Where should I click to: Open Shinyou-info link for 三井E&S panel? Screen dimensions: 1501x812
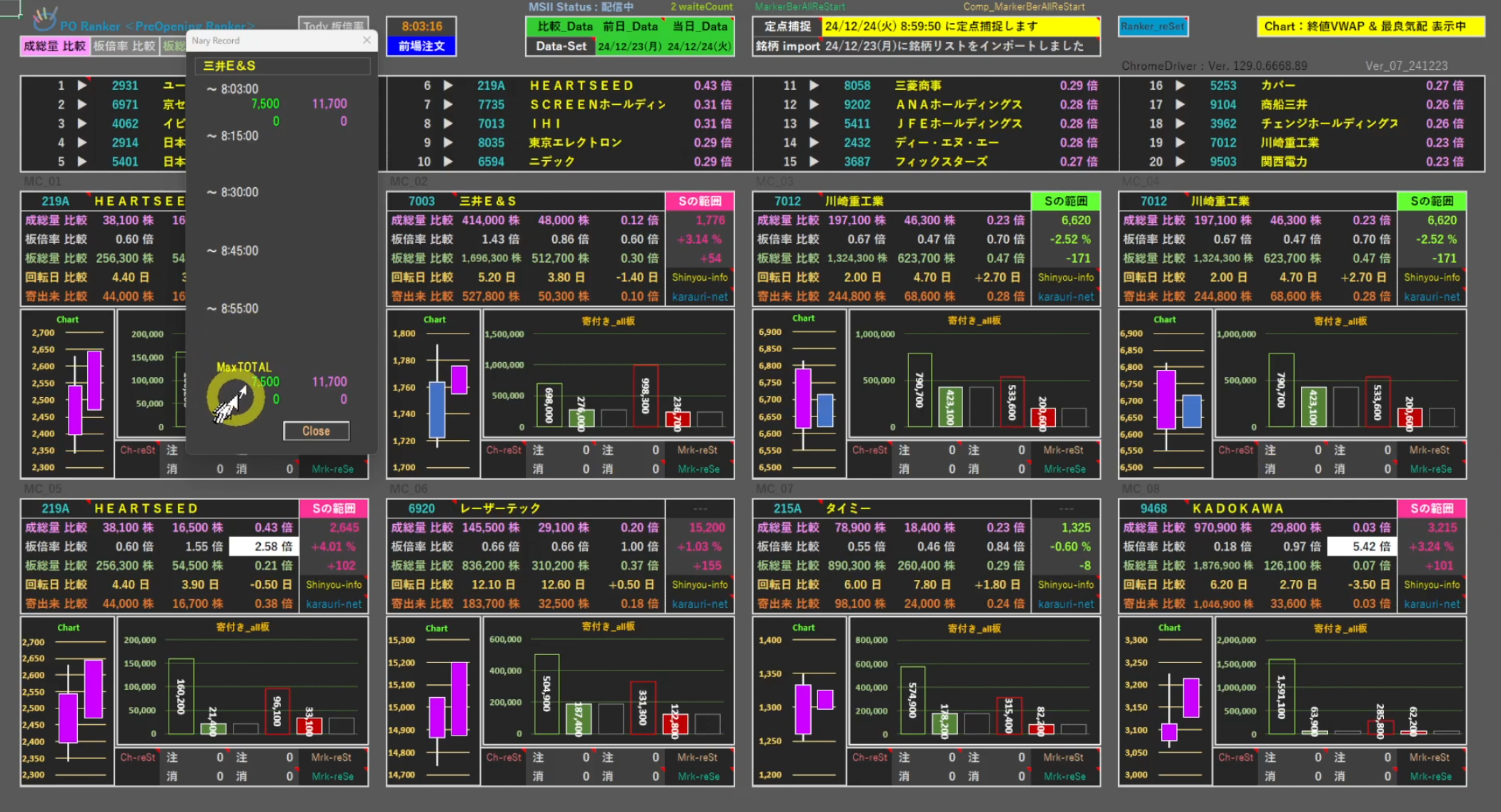pyautogui.click(x=699, y=277)
